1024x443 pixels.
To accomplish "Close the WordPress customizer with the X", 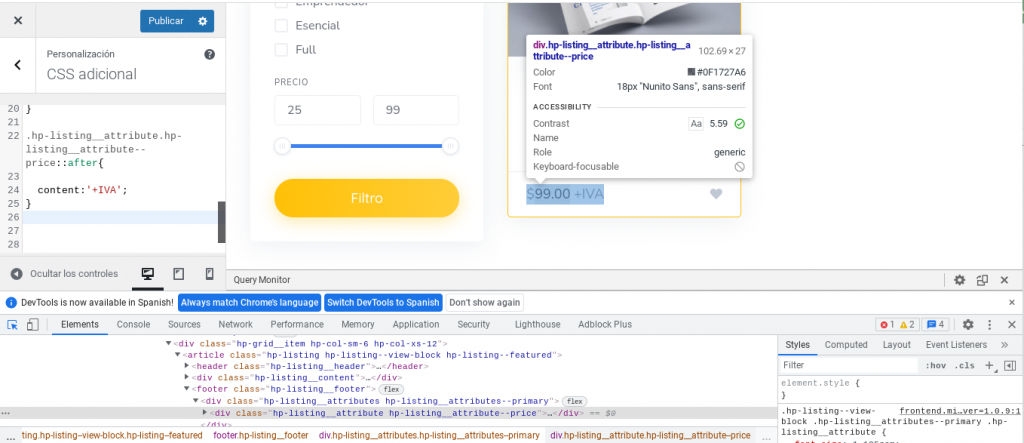I will [x=18, y=21].
